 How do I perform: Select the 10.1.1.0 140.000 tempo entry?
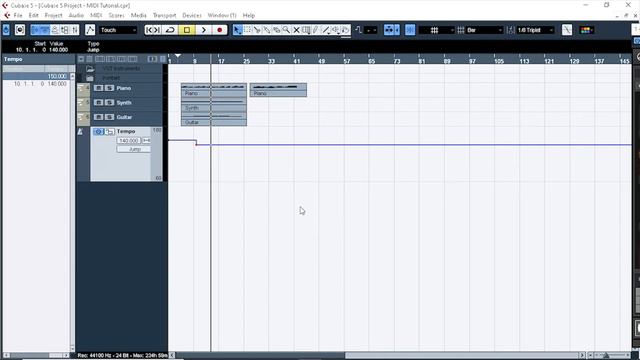click(x=35, y=84)
